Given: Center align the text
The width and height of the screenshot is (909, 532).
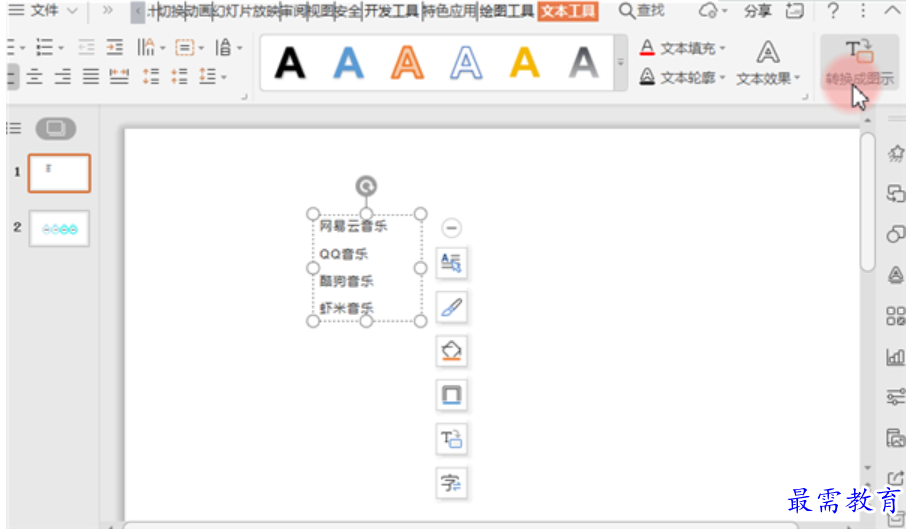Looking at the screenshot, I should [34, 76].
